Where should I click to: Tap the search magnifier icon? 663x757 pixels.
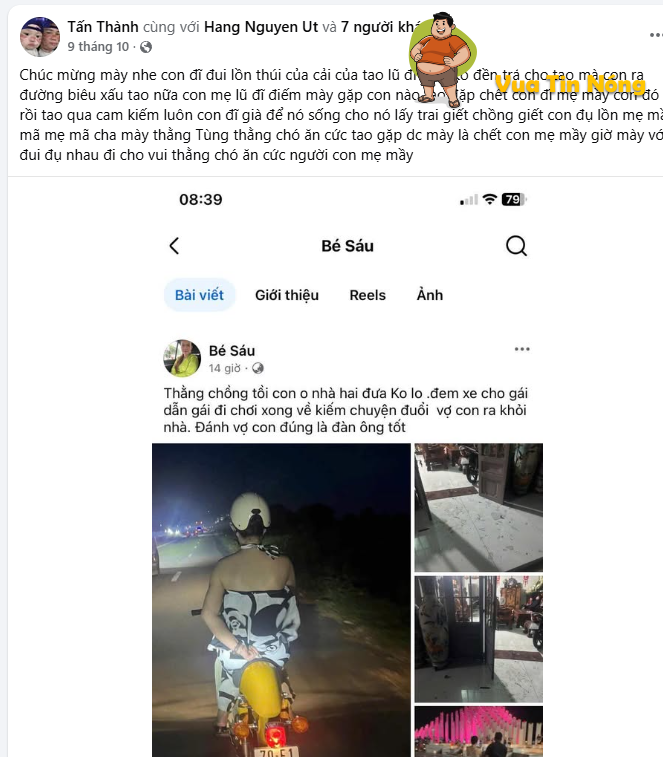pos(516,246)
